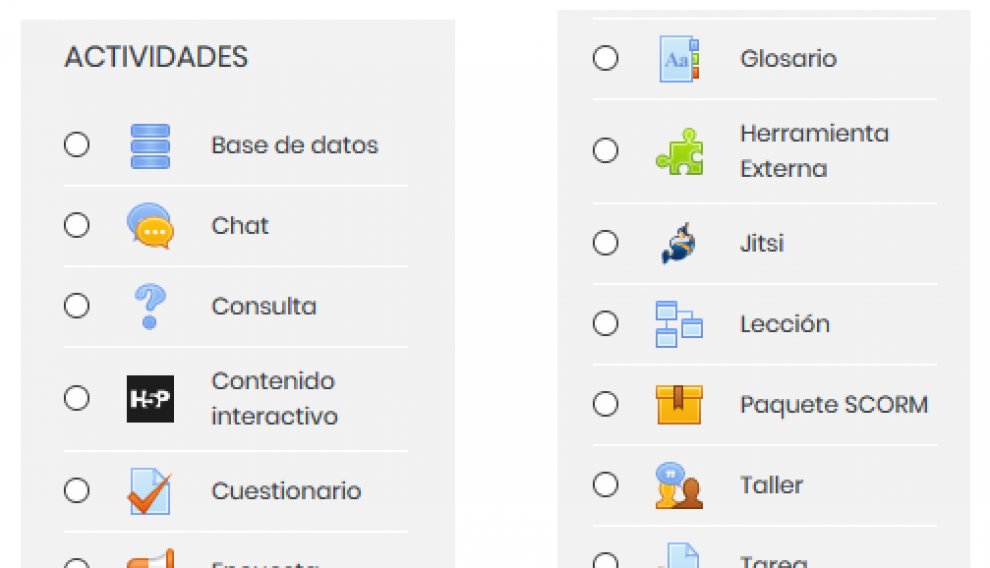The width and height of the screenshot is (990, 568).
Task: Click the Chat speech bubbles icon
Action: coord(150,226)
